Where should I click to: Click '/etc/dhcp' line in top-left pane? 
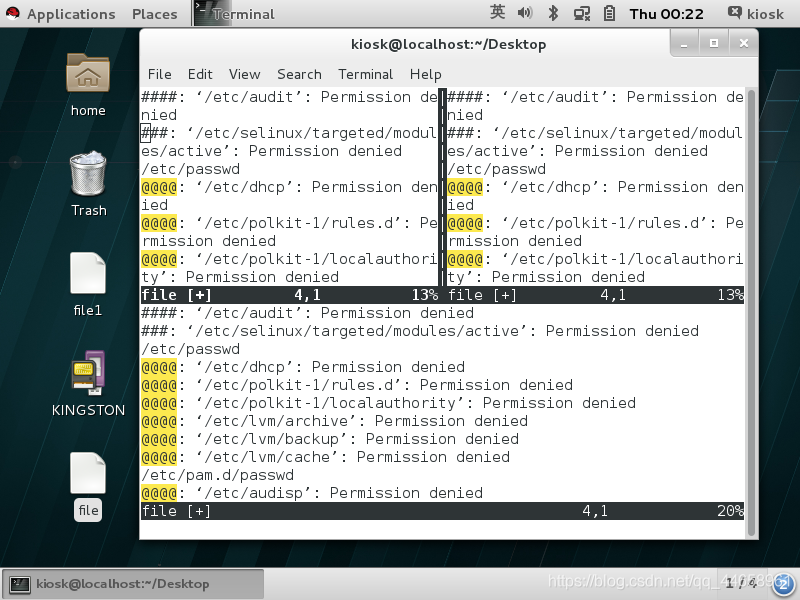pos(290,196)
